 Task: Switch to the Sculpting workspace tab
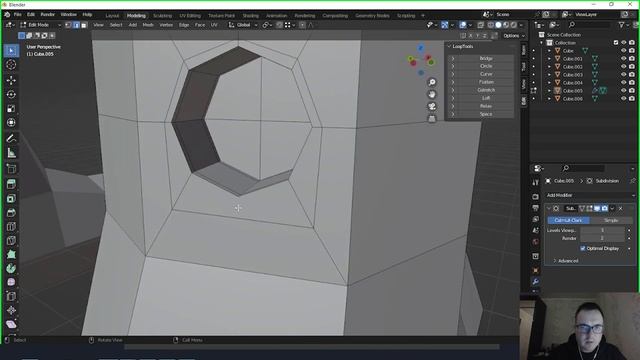(162, 16)
